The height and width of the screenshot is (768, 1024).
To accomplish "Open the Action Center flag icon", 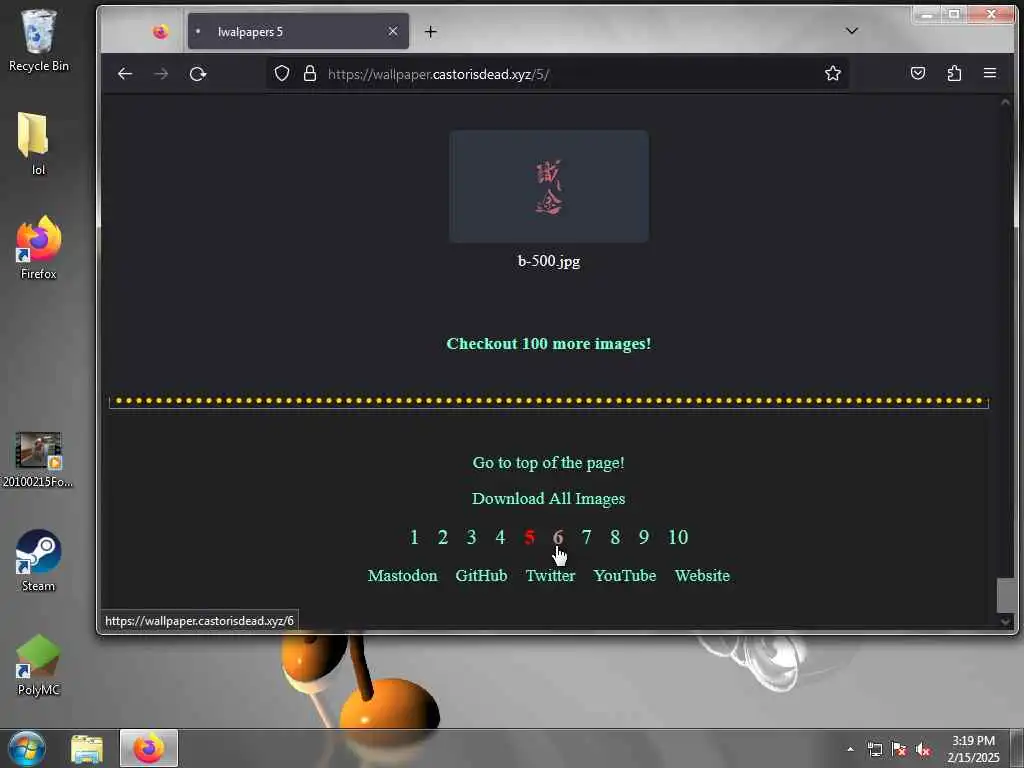I will pyautogui.click(x=899, y=749).
